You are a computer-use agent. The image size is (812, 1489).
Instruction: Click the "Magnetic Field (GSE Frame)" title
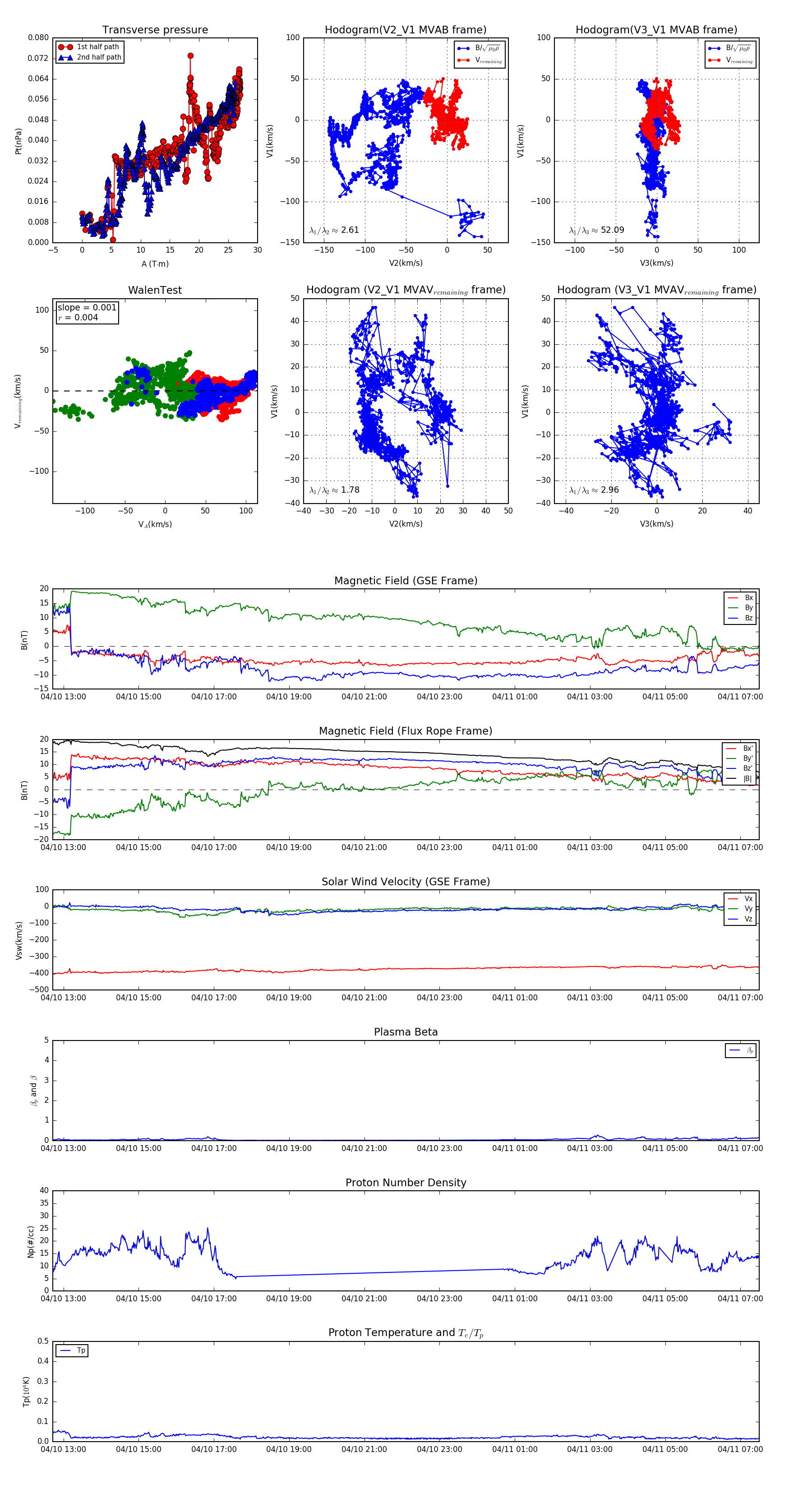point(406,581)
